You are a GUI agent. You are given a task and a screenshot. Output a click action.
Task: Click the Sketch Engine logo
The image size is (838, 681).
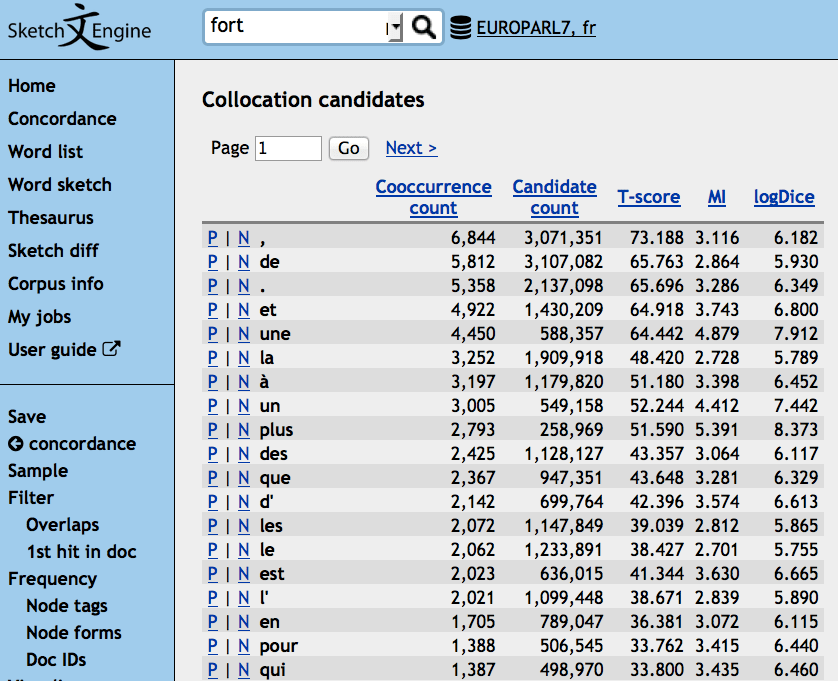pos(80,28)
